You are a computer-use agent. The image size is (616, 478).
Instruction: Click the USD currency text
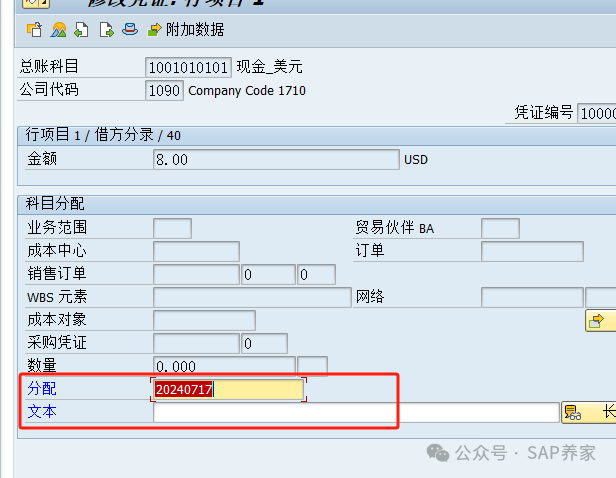click(x=416, y=160)
